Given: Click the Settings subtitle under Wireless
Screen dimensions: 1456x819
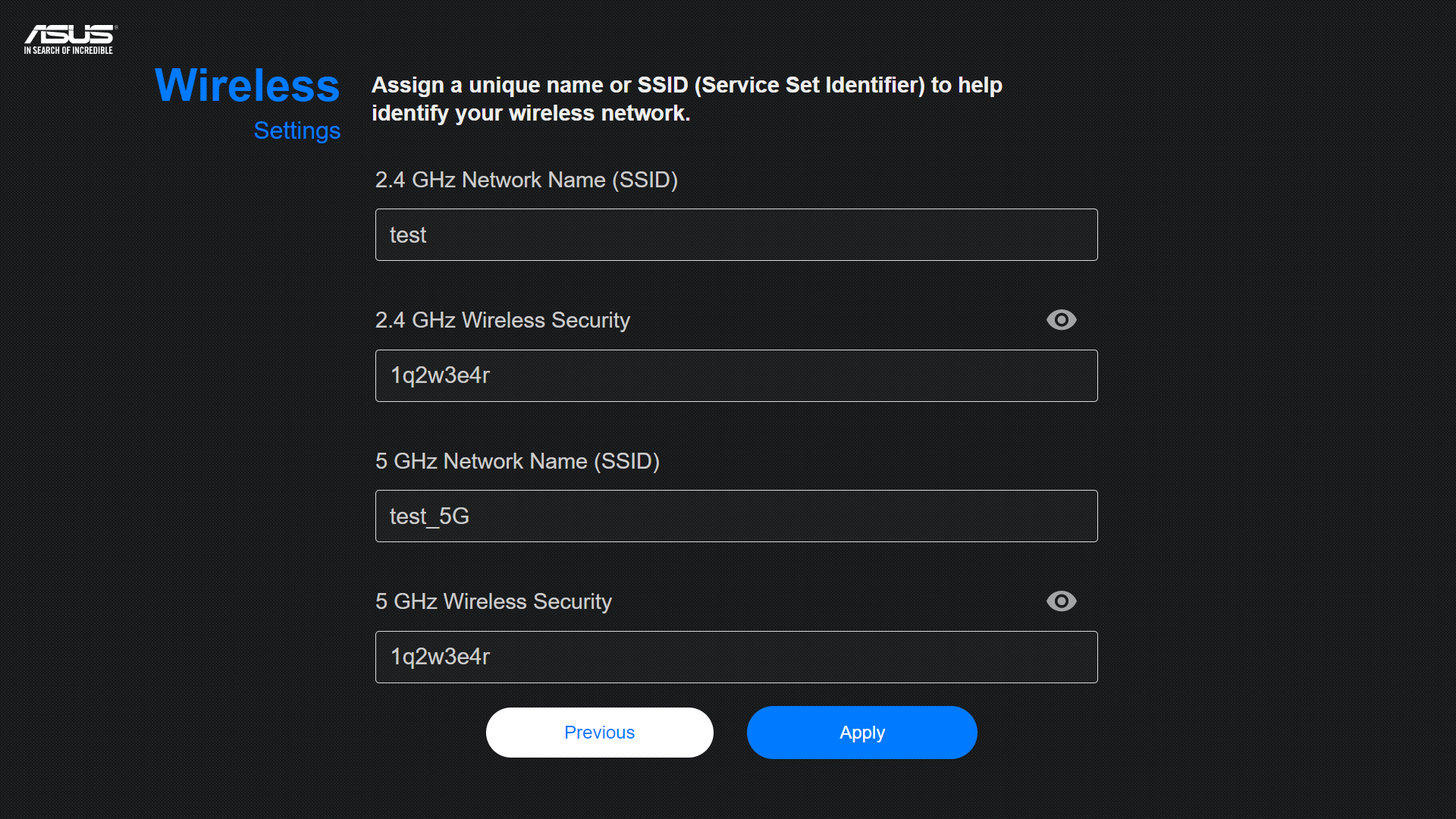Looking at the screenshot, I should [x=297, y=130].
